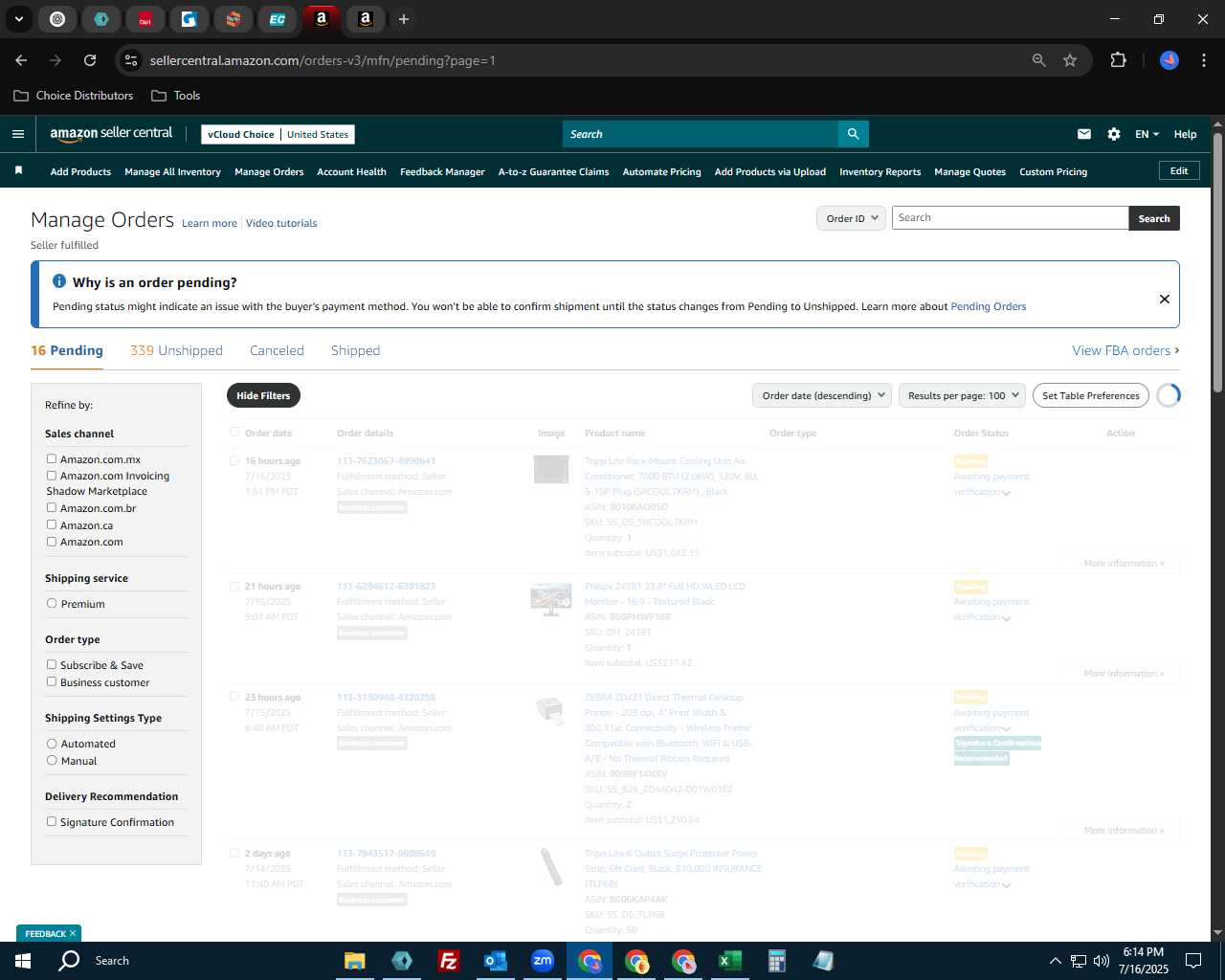Screen dimensions: 1225x980
Task: Switch to the Canceled tab
Action: [277, 350]
